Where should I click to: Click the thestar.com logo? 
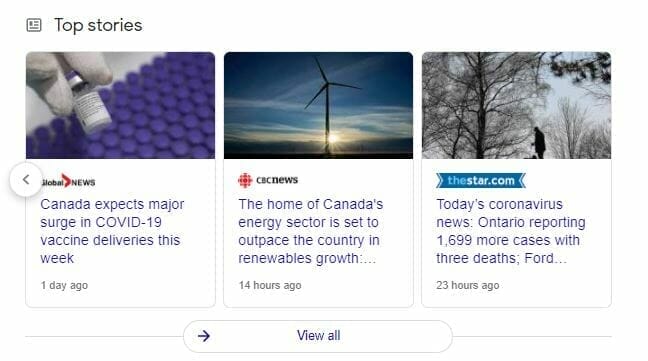[x=481, y=180]
